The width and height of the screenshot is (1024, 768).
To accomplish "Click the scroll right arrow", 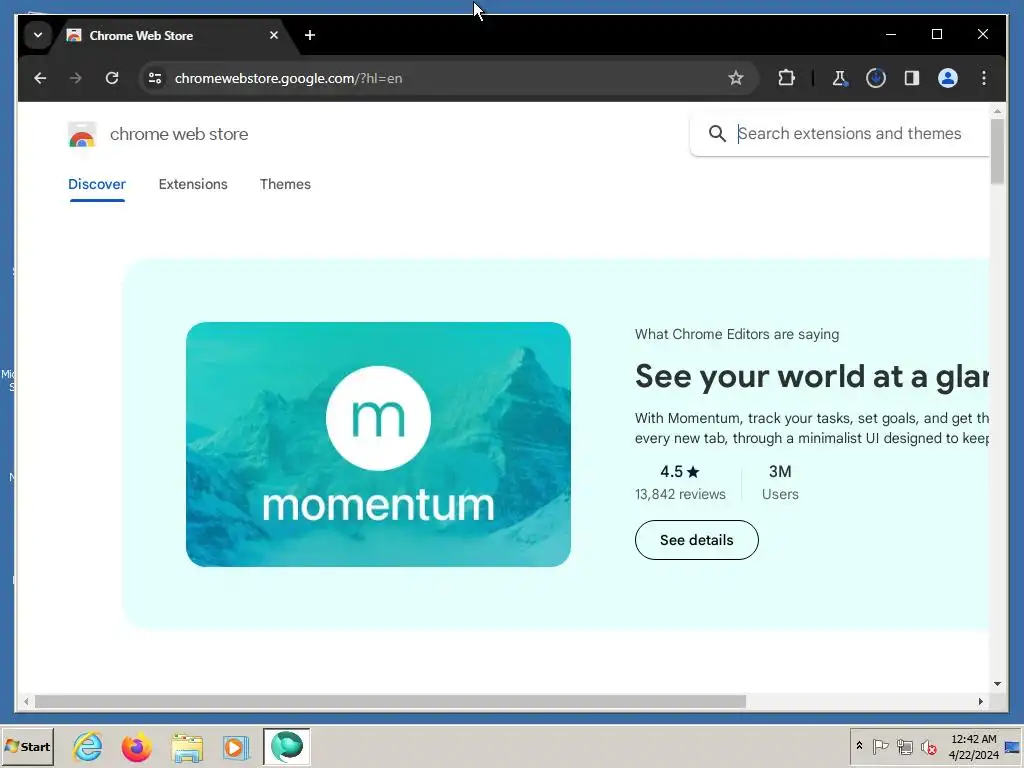I will click(x=980, y=701).
